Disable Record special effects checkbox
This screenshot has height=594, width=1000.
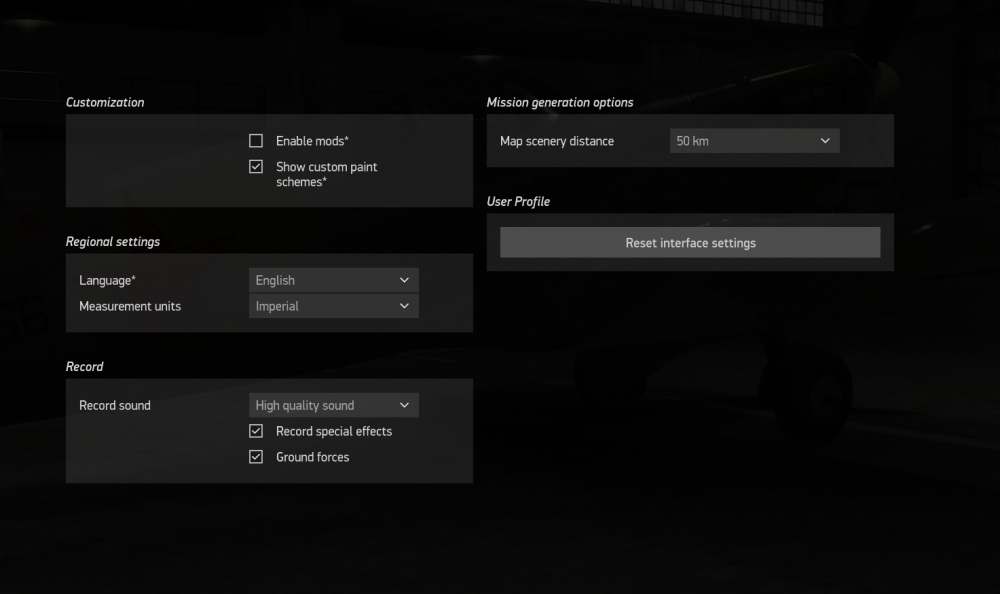coord(256,431)
